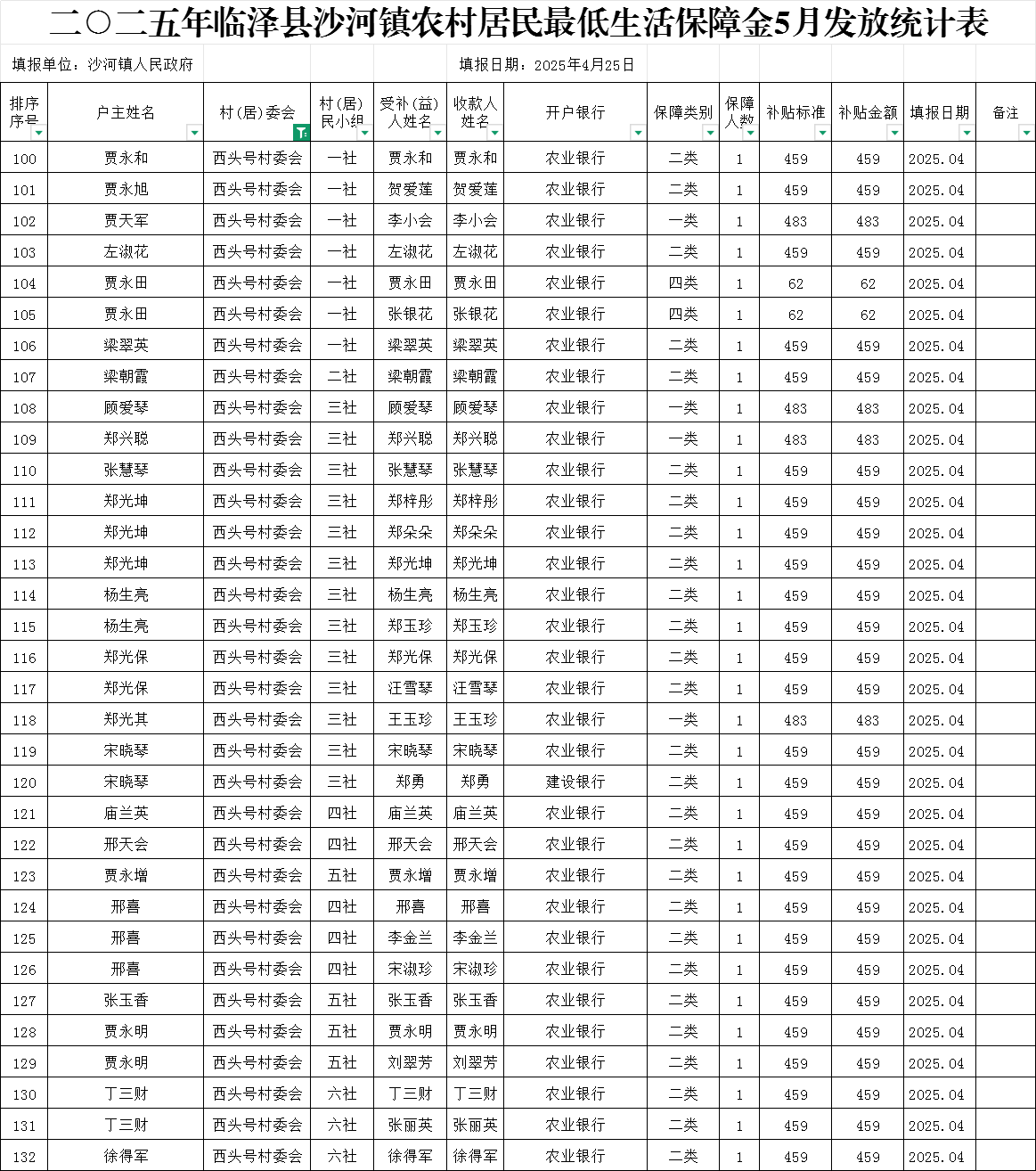Select 户主 cell 庙兰英 in row 121

(126, 814)
